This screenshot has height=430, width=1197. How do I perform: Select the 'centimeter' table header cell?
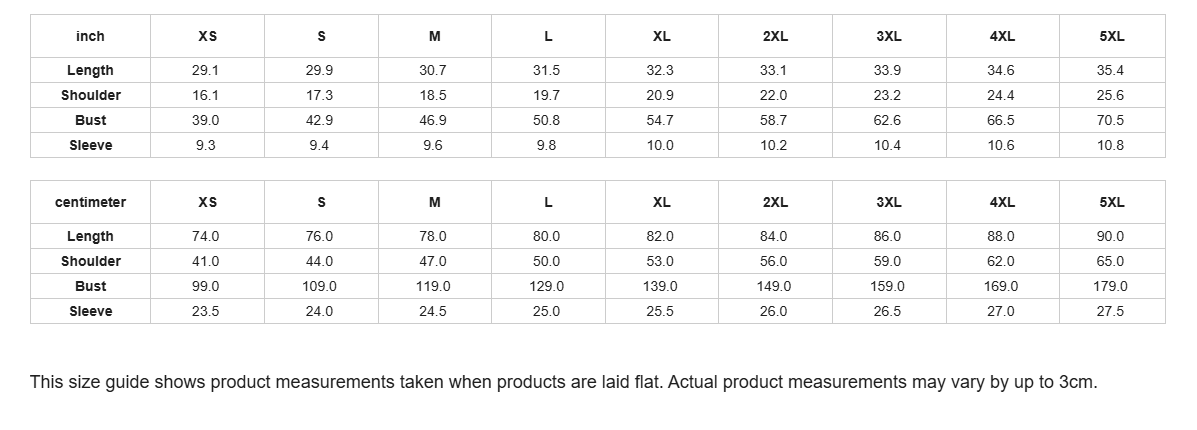[90, 202]
